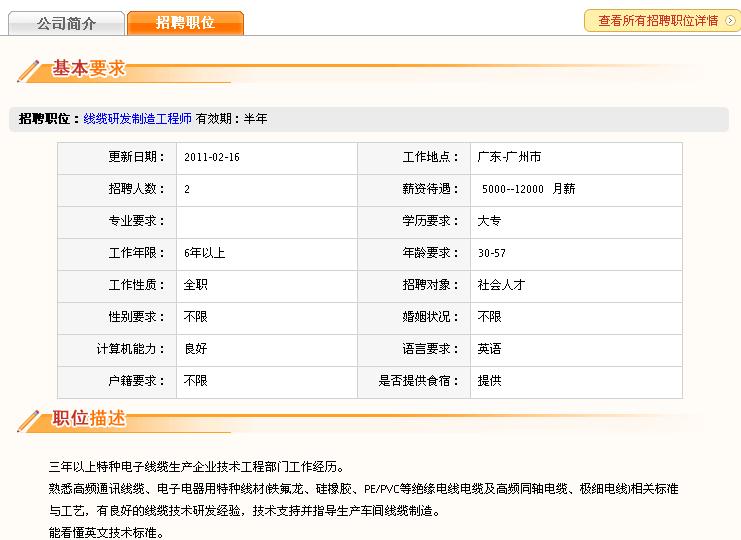The height and width of the screenshot is (540, 741).
Task: Click the age requirement 30-57 value
Action: (491, 253)
